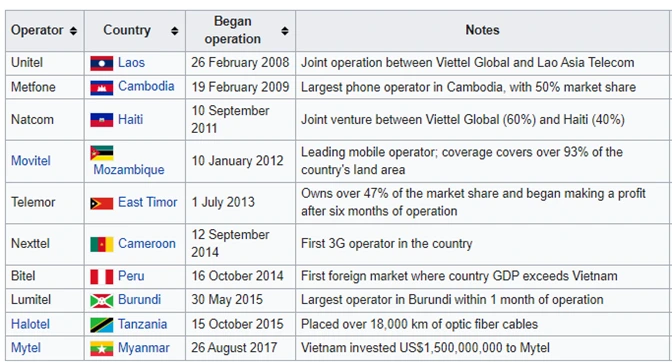Click the Haiti flag icon

pos(102,120)
